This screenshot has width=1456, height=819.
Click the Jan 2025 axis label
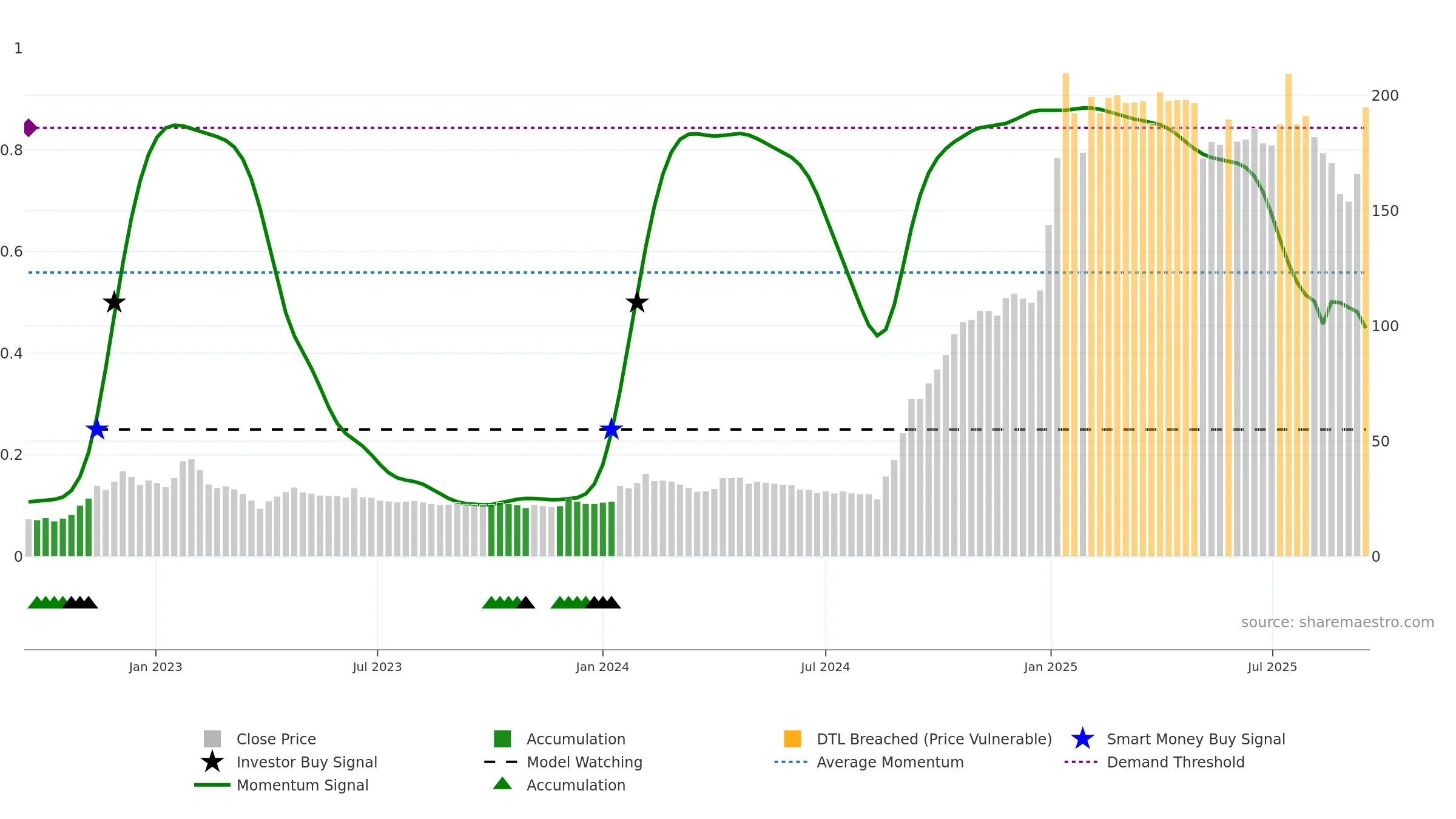(x=1051, y=667)
